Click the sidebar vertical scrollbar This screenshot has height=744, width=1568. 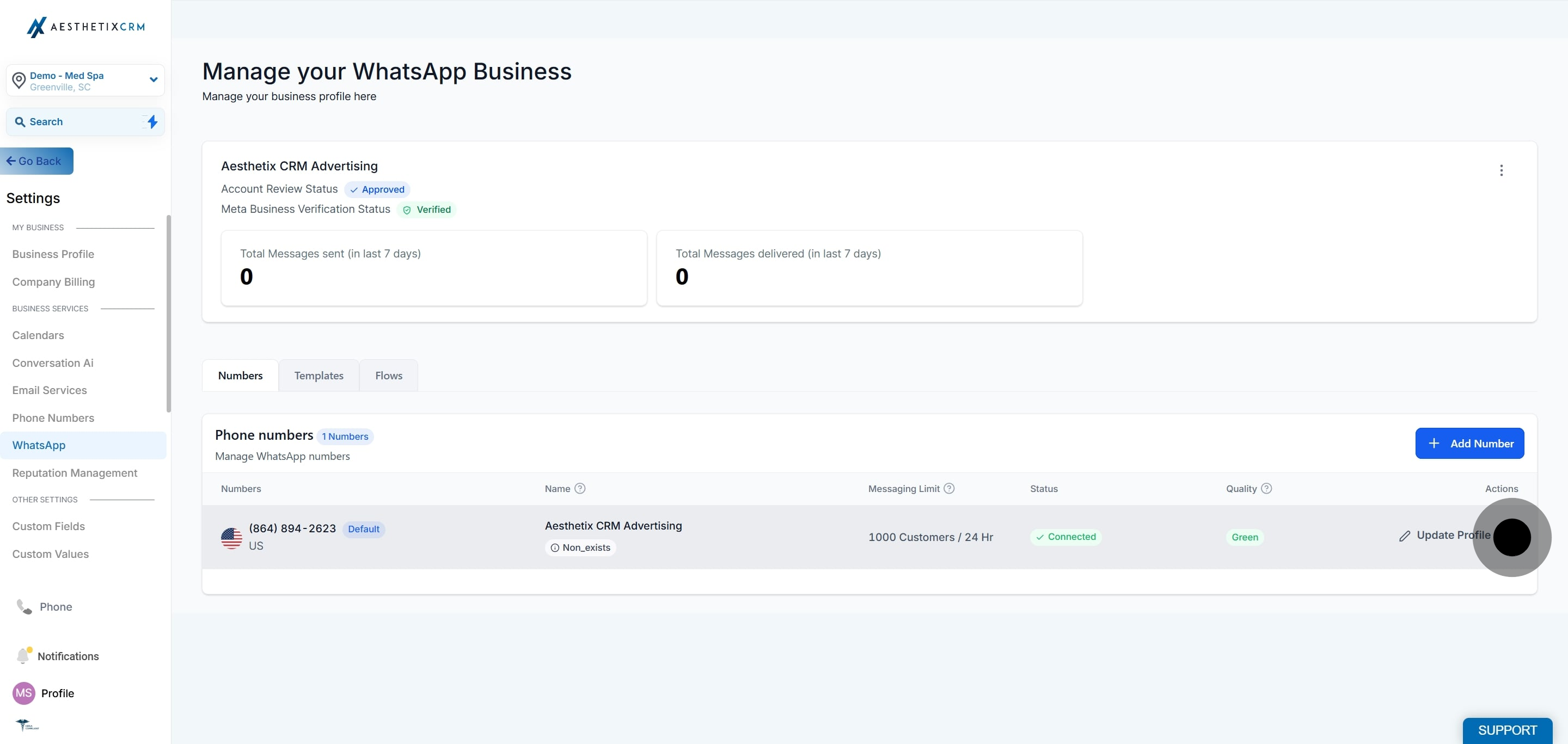pos(168,313)
